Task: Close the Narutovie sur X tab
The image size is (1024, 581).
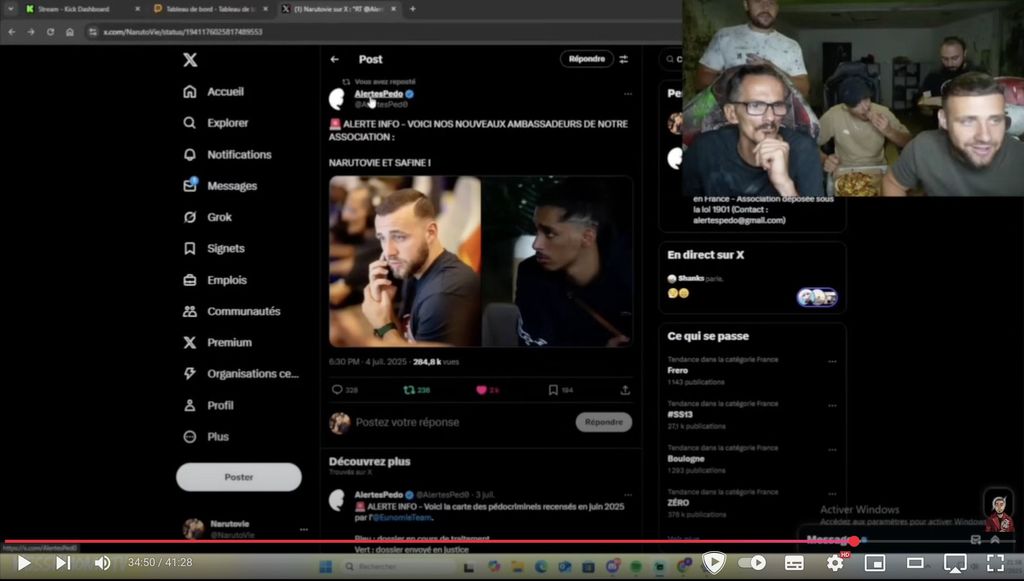Action: coord(393,9)
